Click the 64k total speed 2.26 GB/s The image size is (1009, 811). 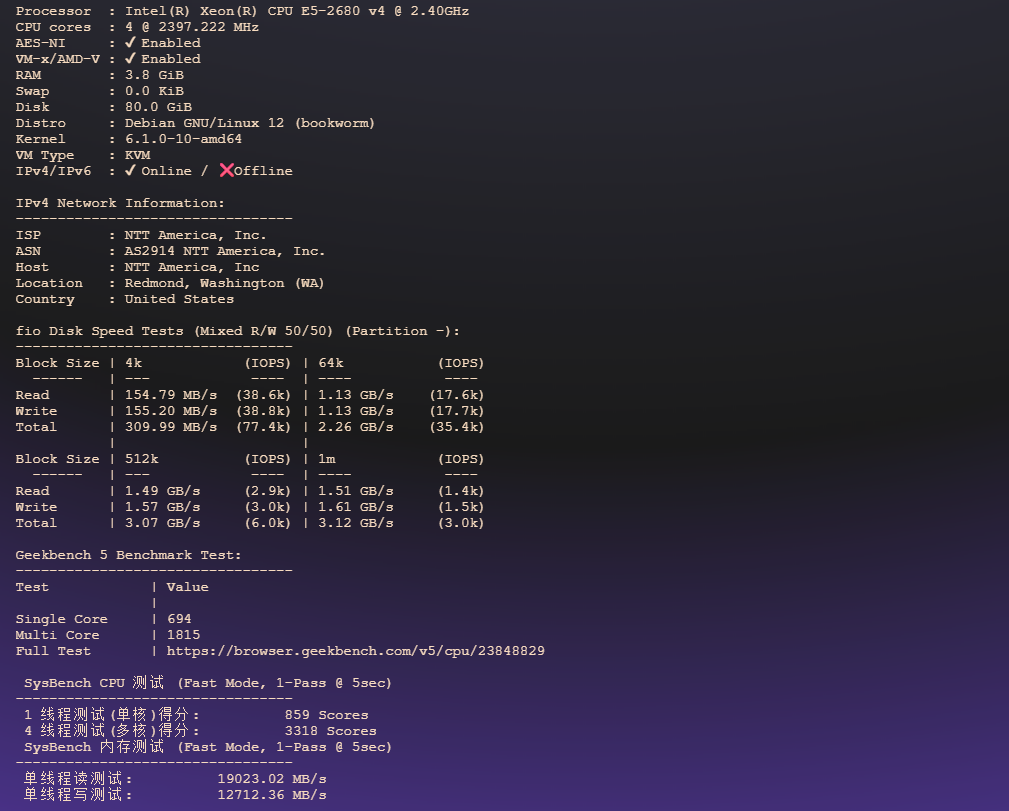pos(355,427)
